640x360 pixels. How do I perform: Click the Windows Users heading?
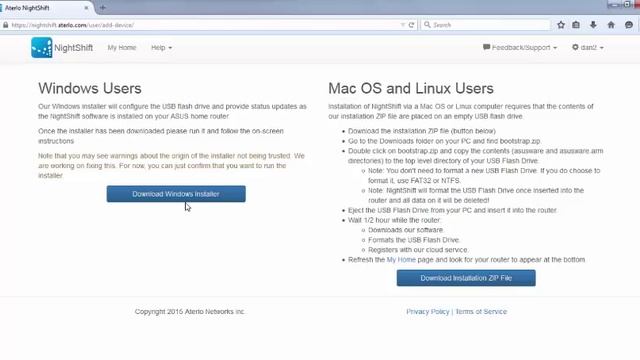click(90, 89)
